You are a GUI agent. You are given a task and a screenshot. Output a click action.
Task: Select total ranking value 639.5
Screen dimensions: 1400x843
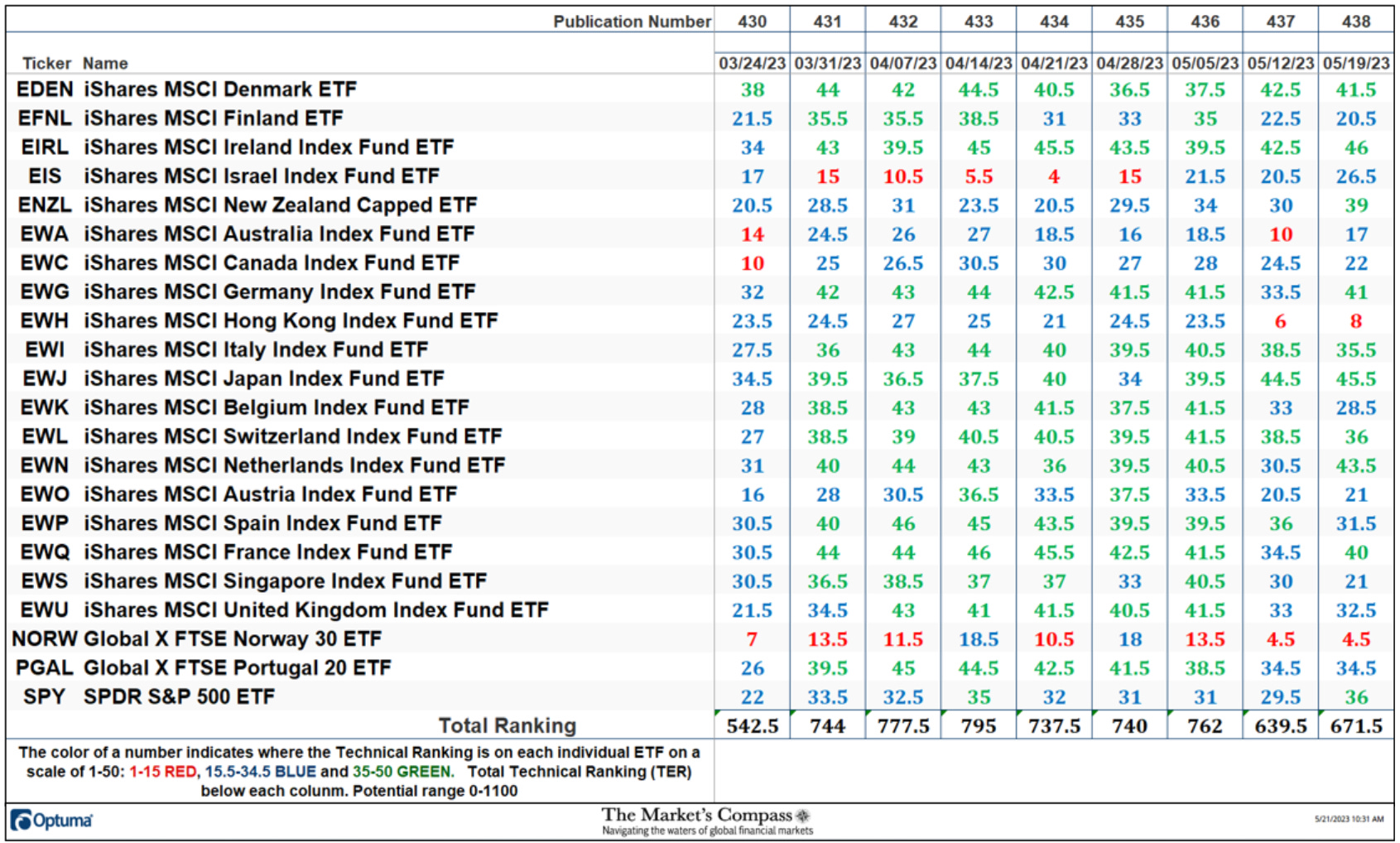(1281, 726)
